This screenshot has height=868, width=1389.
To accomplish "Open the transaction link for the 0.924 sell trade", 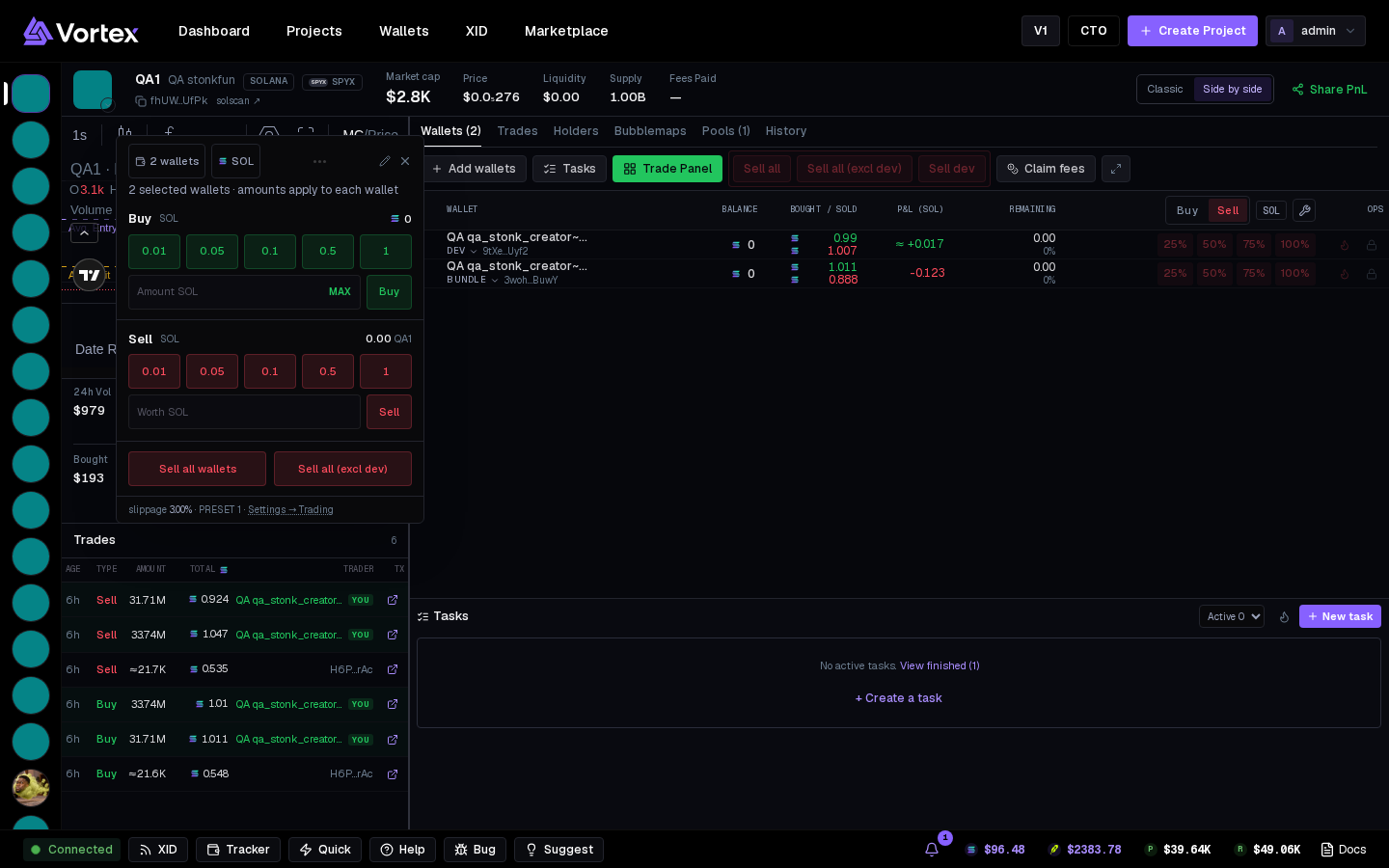I will click(x=393, y=600).
